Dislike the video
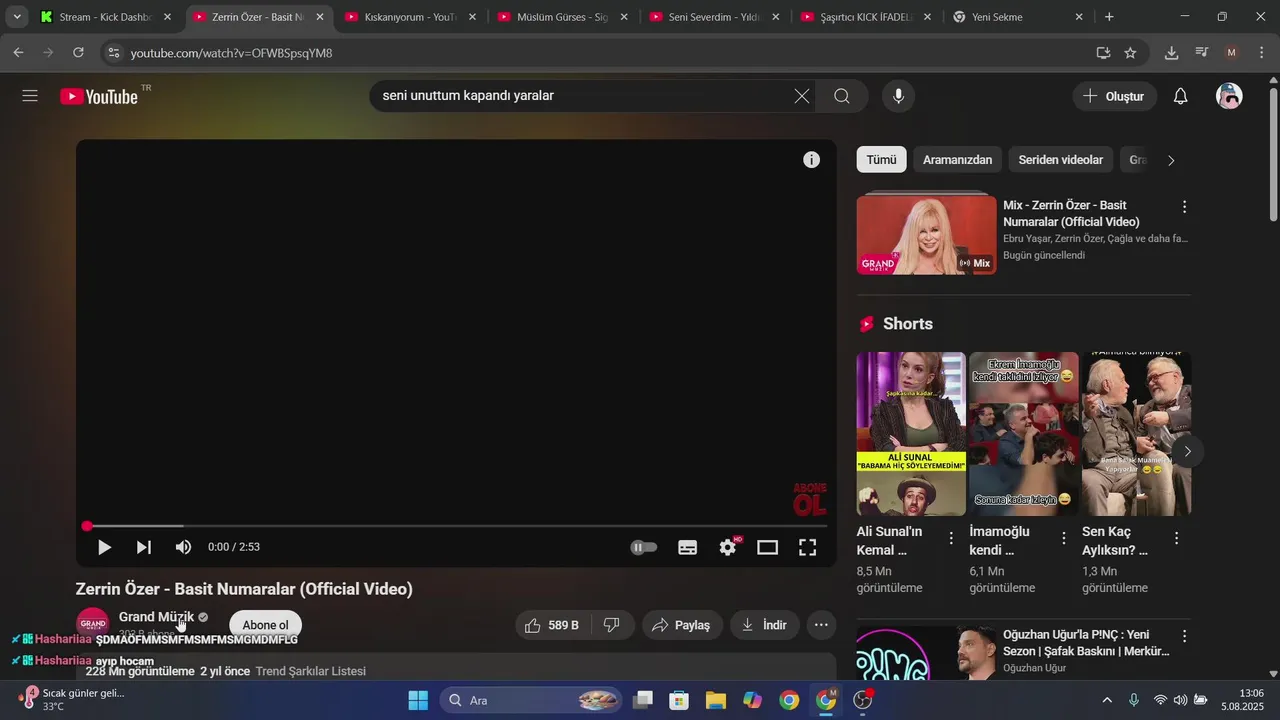 [612, 625]
